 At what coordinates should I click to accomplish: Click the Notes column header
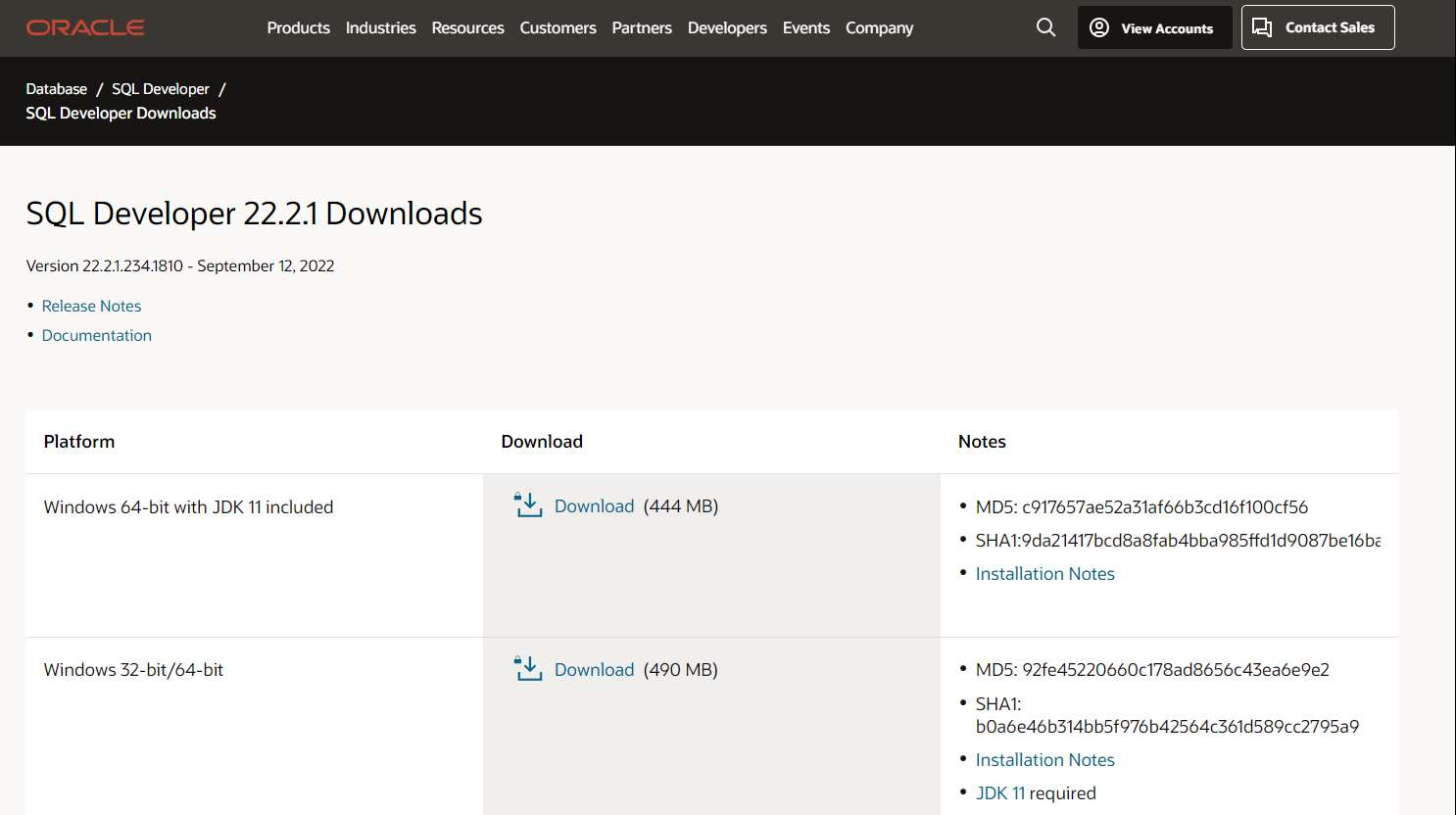point(982,441)
